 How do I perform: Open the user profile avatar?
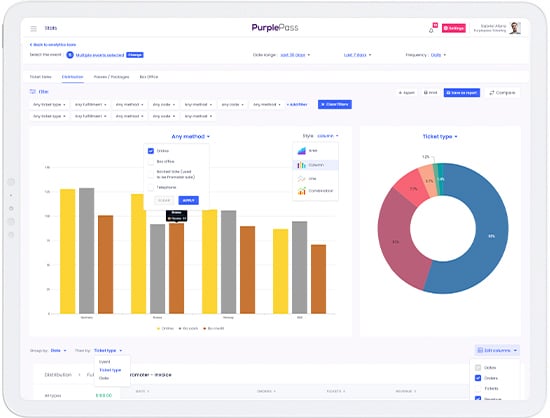pos(515,28)
